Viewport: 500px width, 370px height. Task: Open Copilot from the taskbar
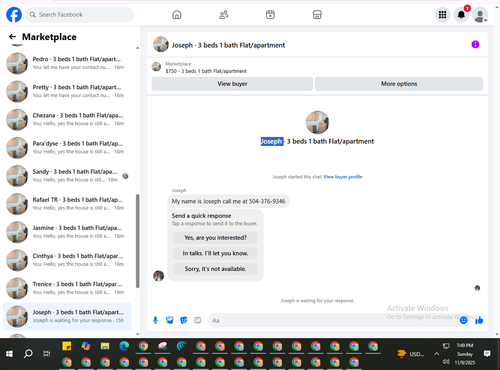[x=86, y=346]
